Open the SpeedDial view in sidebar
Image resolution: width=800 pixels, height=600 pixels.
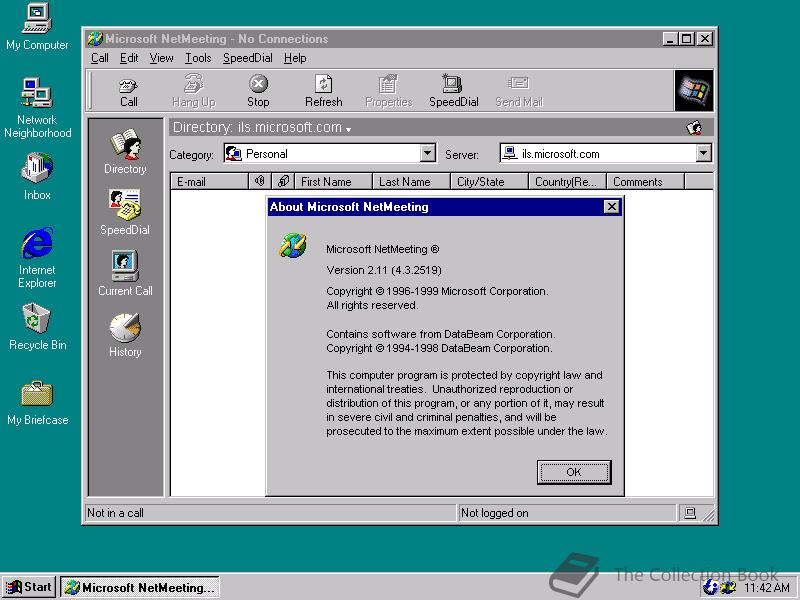(x=125, y=213)
